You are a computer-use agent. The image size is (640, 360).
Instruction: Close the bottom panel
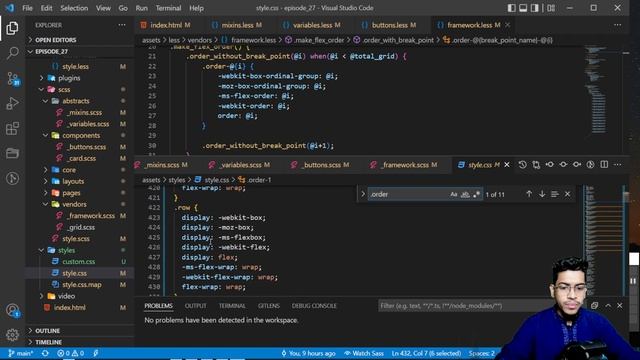[x=620, y=305]
